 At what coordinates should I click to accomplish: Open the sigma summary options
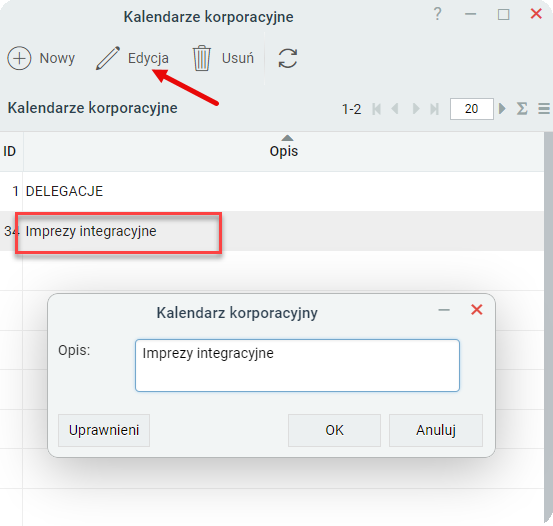point(522,108)
